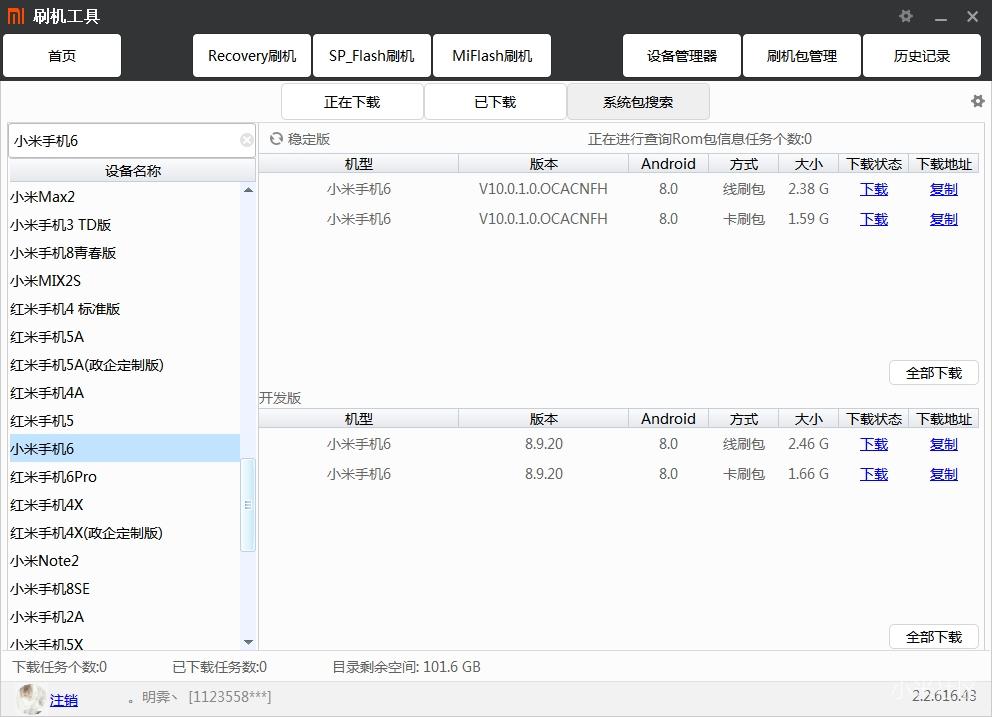Download developer 卡刷包 1.66 G
Viewport: 992px width, 717px height.
874,474
